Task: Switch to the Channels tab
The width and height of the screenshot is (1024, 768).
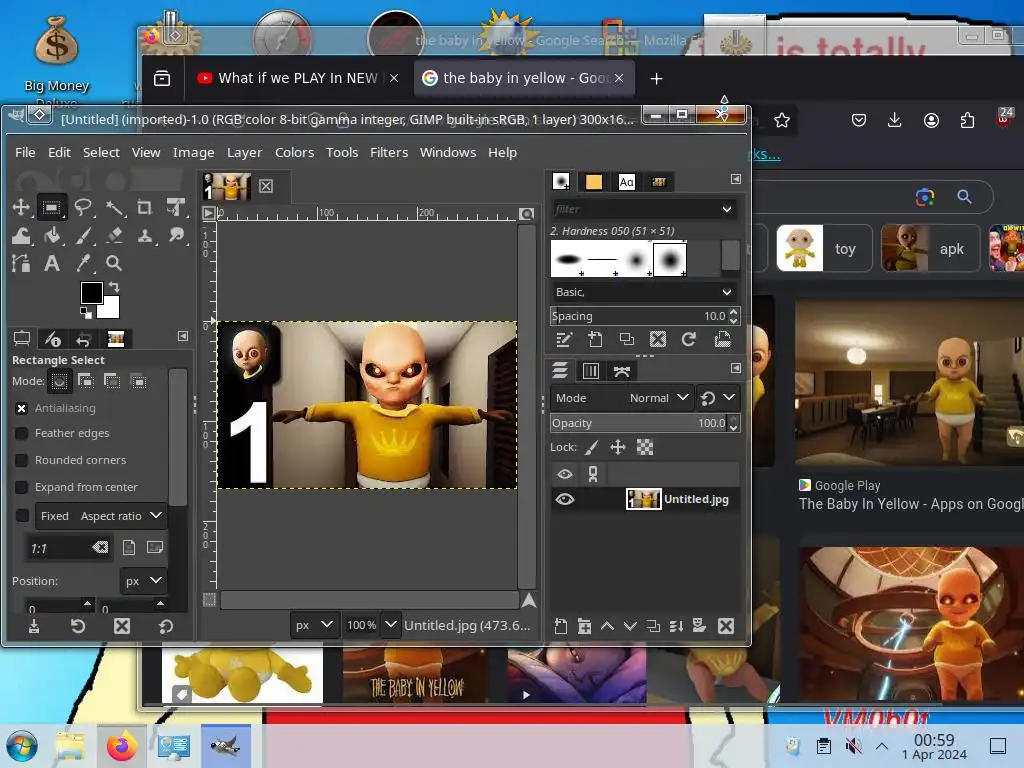Action: tap(590, 371)
